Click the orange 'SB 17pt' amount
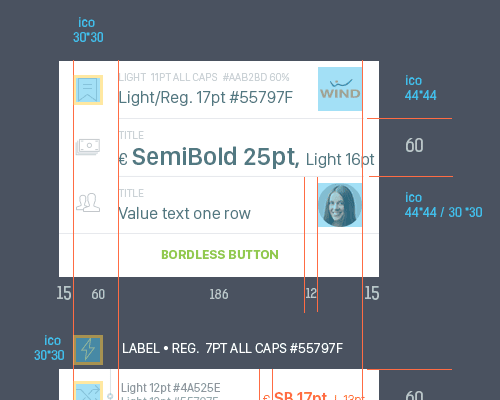 [300, 396]
